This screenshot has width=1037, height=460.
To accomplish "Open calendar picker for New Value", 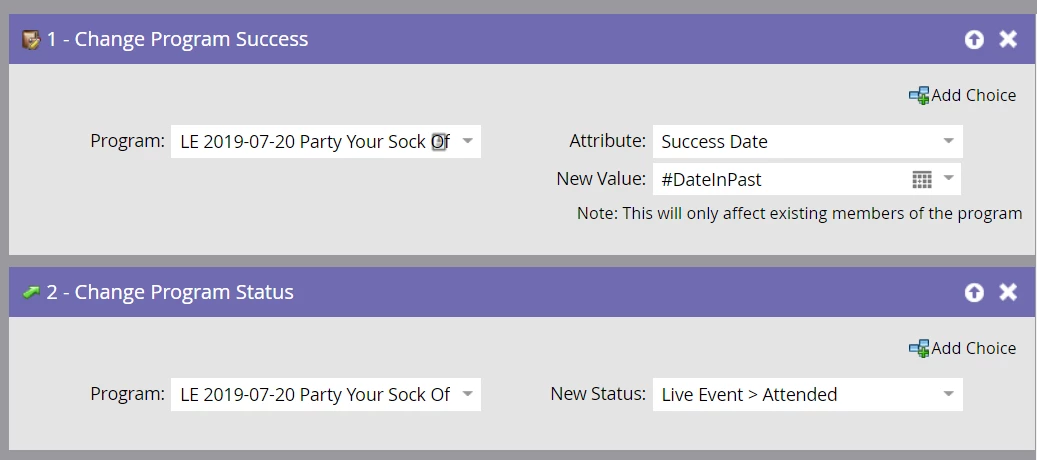I will coord(922,180).
